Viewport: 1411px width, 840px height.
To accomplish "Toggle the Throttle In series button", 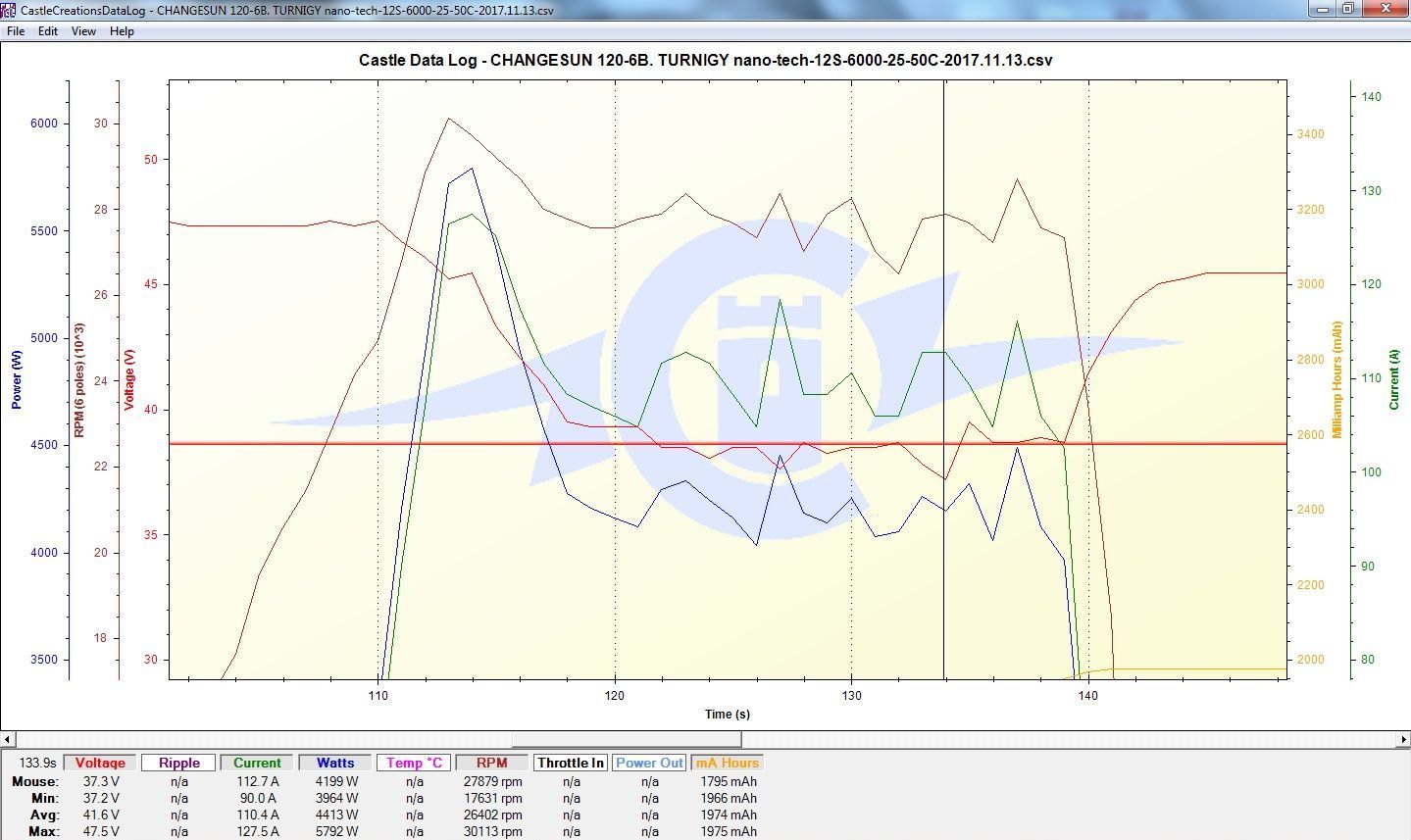I will [x=571, y=763].
